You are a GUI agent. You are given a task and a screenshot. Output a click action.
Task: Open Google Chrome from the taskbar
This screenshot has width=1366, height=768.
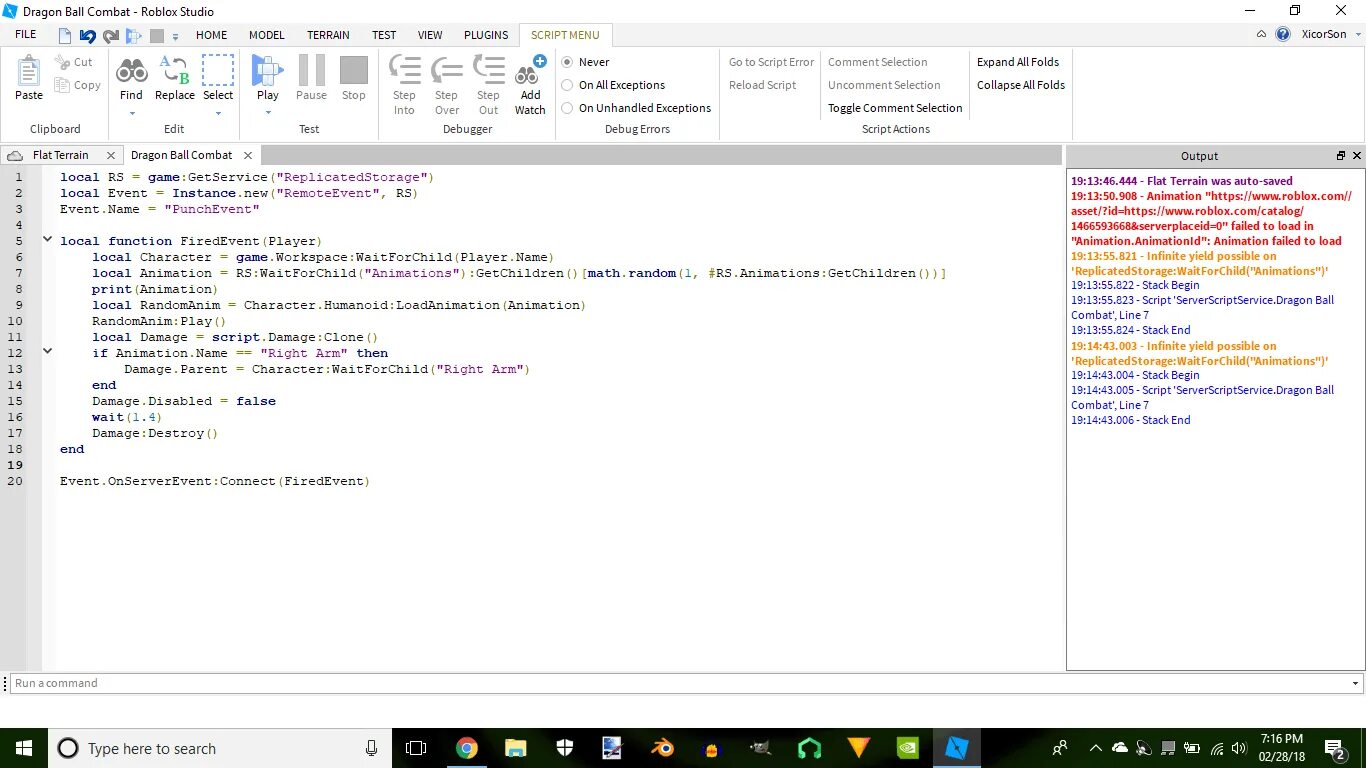(x=467, y=748)
